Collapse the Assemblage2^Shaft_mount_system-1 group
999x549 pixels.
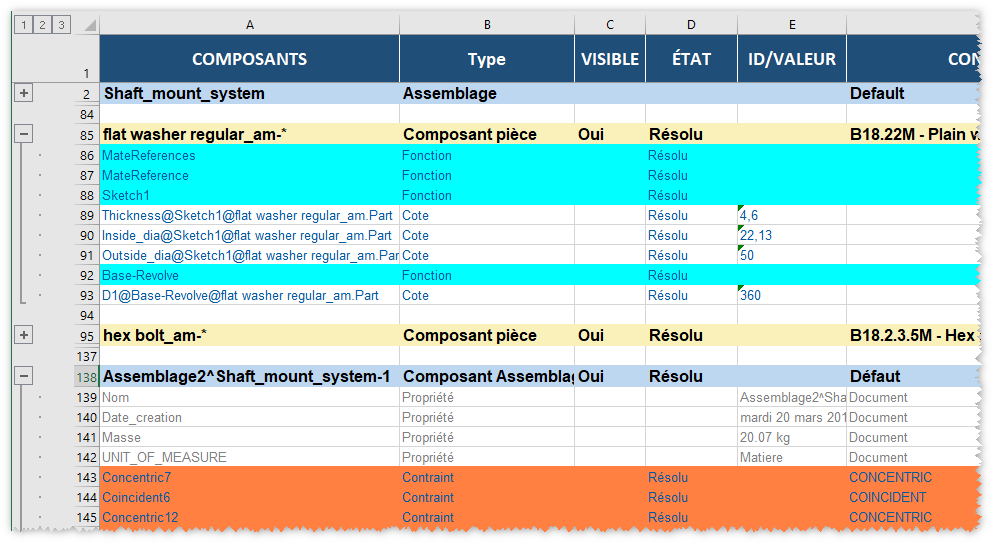pyautogui.click(x=24, y=376)
